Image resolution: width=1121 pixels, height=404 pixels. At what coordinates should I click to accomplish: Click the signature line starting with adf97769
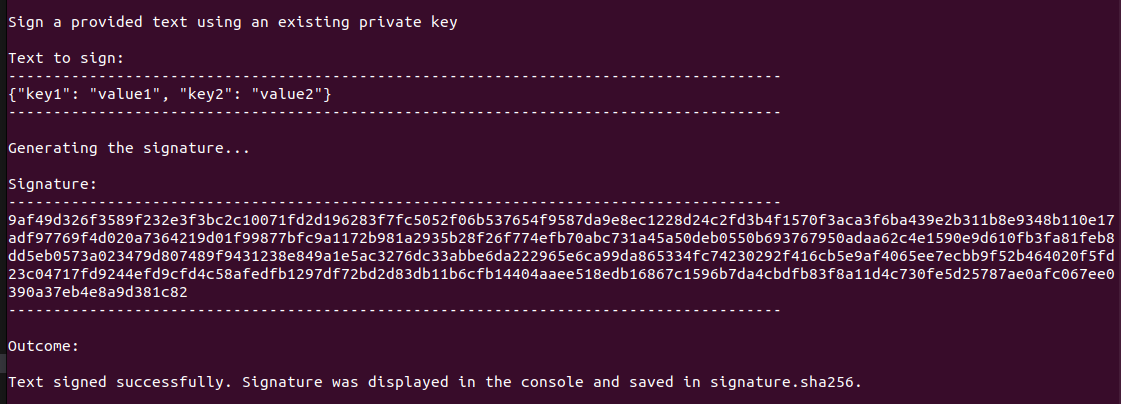pyautogui.click(x=560, y=238)
